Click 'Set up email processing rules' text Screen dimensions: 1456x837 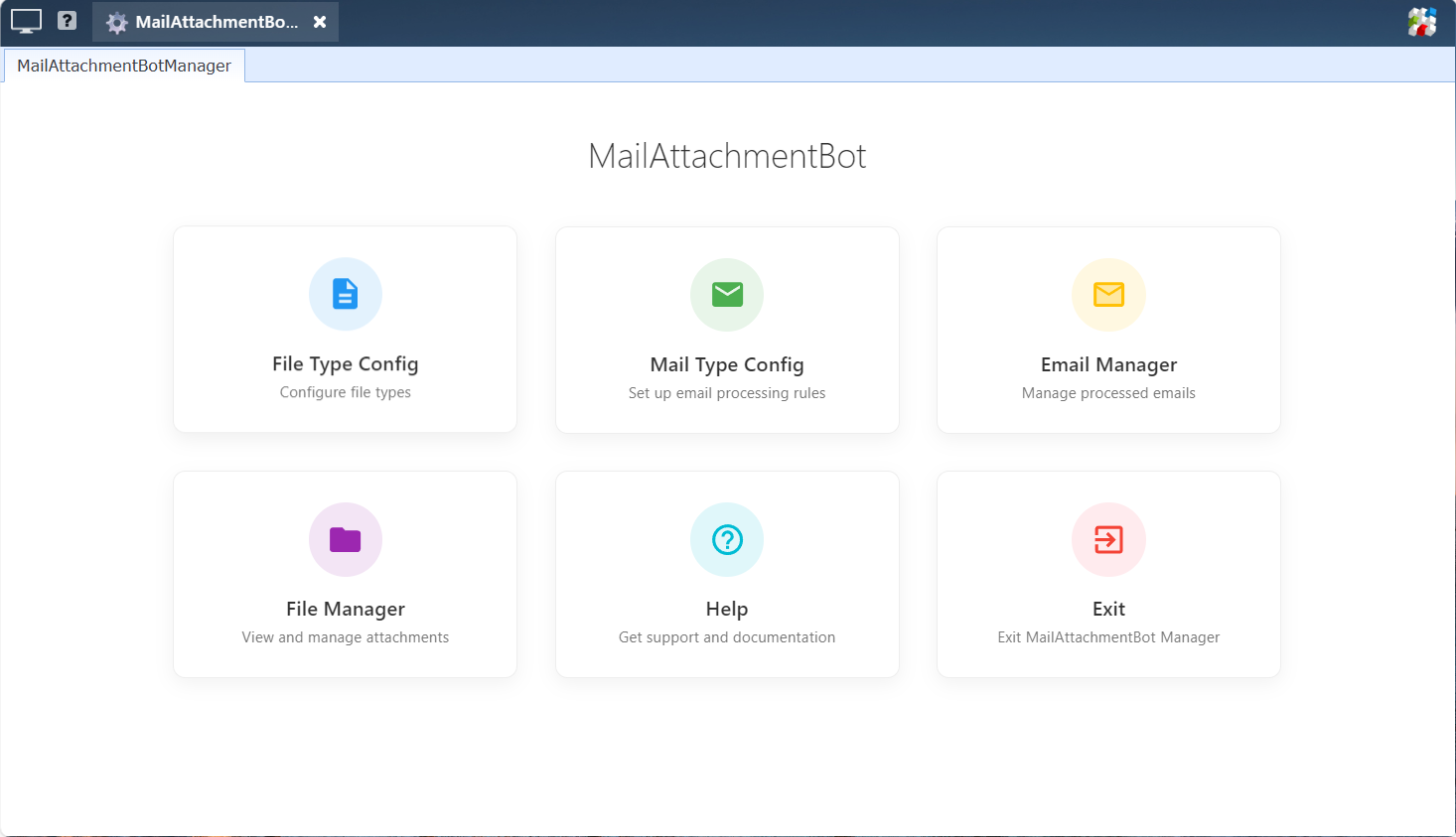coord(727,393)
